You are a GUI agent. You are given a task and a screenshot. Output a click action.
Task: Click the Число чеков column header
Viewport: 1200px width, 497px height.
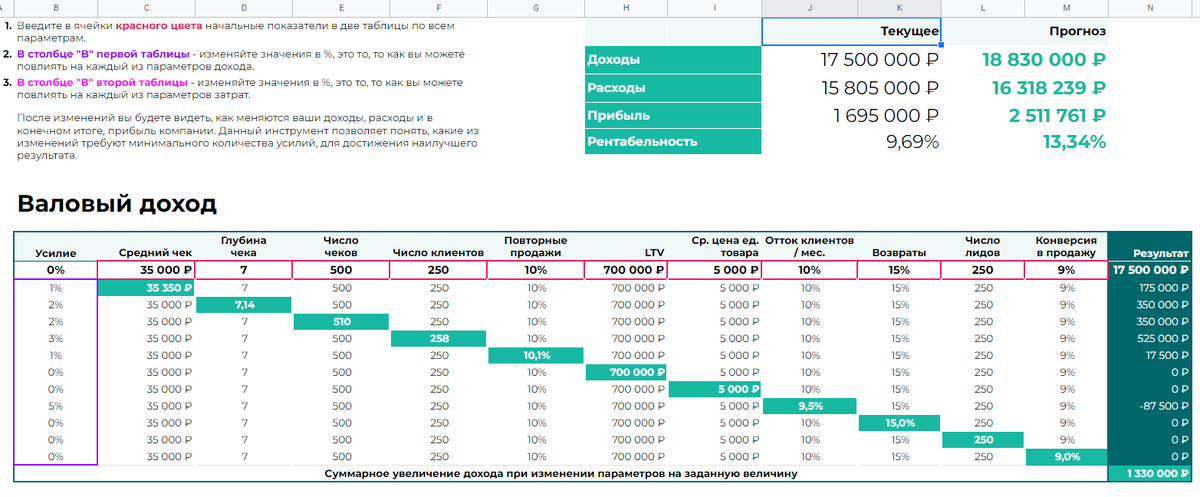(342, 246)
